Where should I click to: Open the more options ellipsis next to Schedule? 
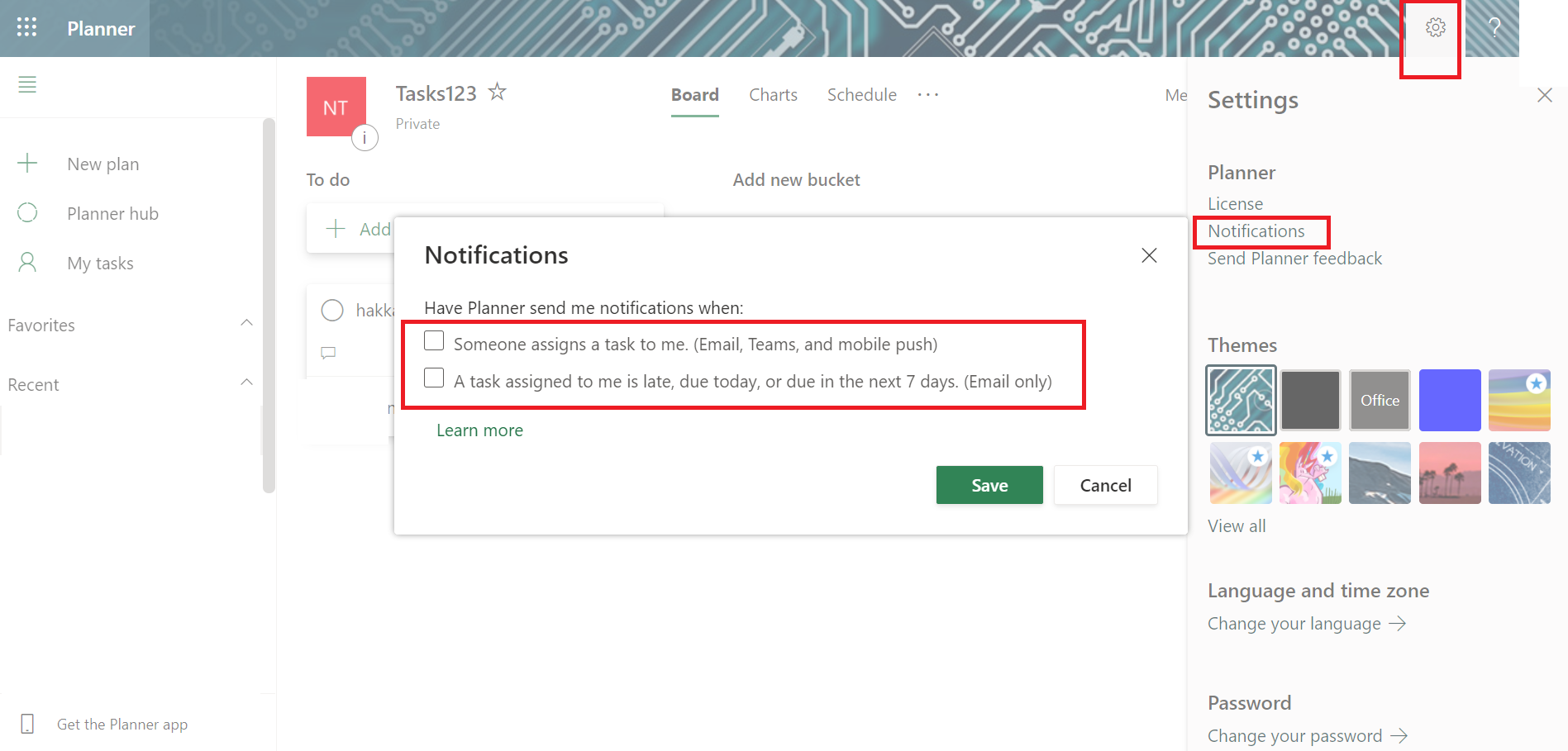tap(928, 95)
